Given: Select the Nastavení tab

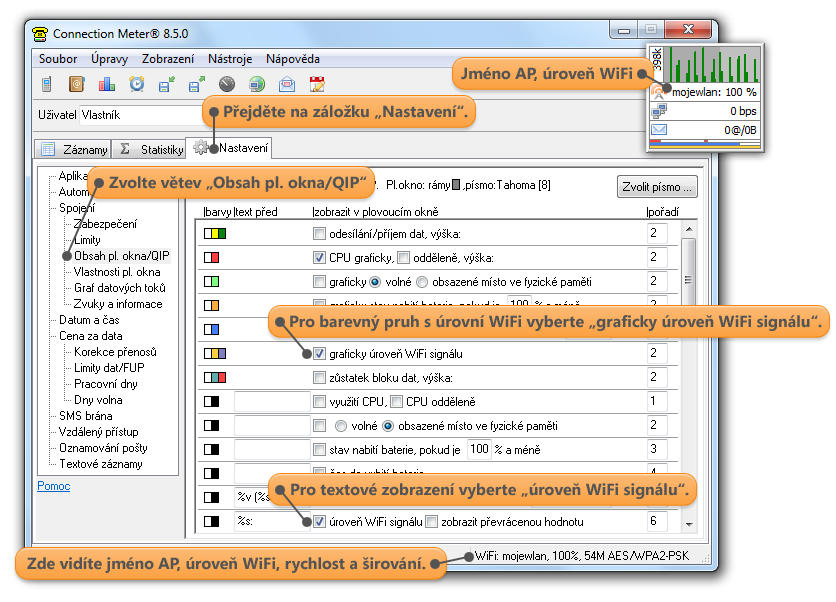Looking at the screenshot, I should coord(229,148).
